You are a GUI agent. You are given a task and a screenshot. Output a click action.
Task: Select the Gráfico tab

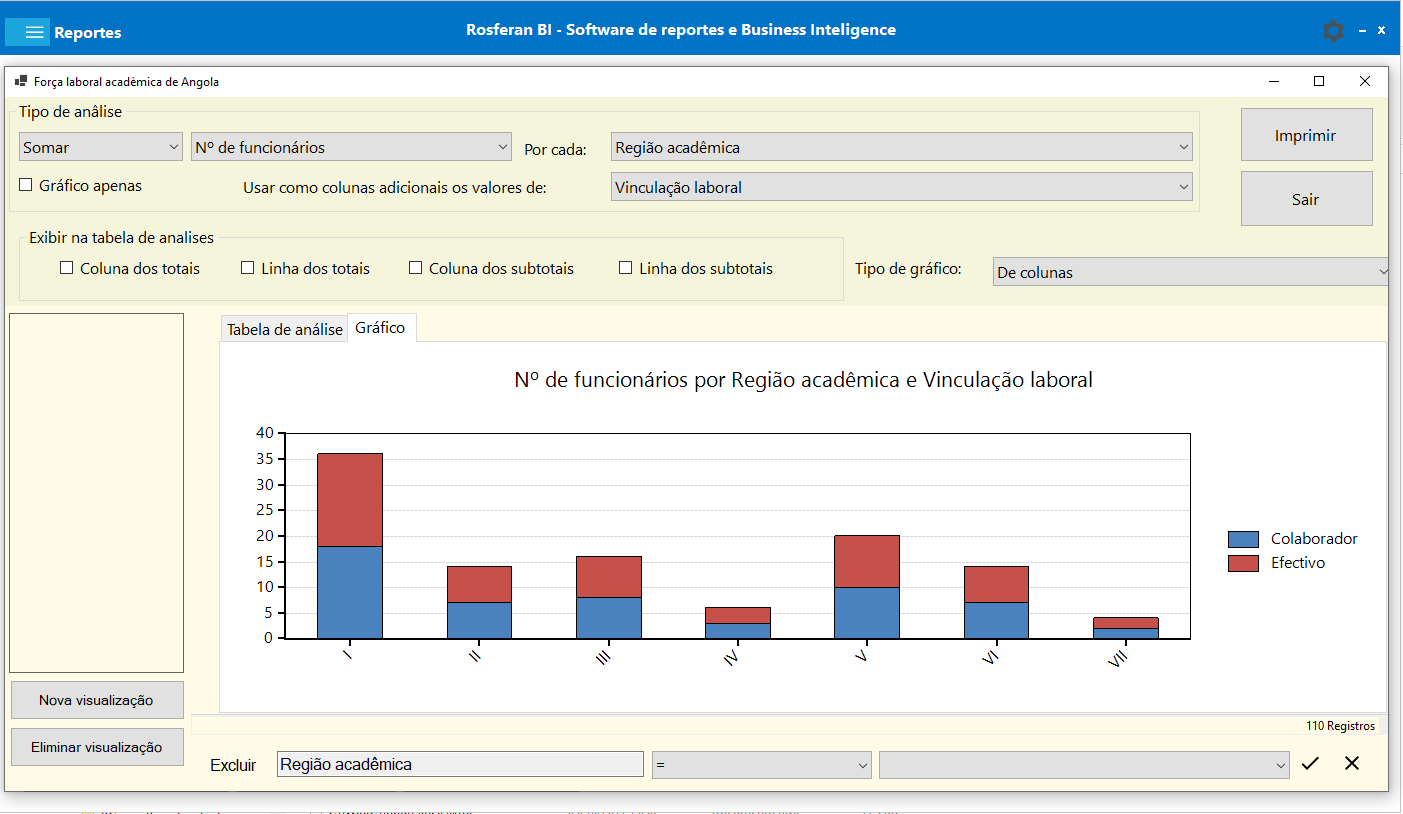pyautogui.click(x=381, y=328)
